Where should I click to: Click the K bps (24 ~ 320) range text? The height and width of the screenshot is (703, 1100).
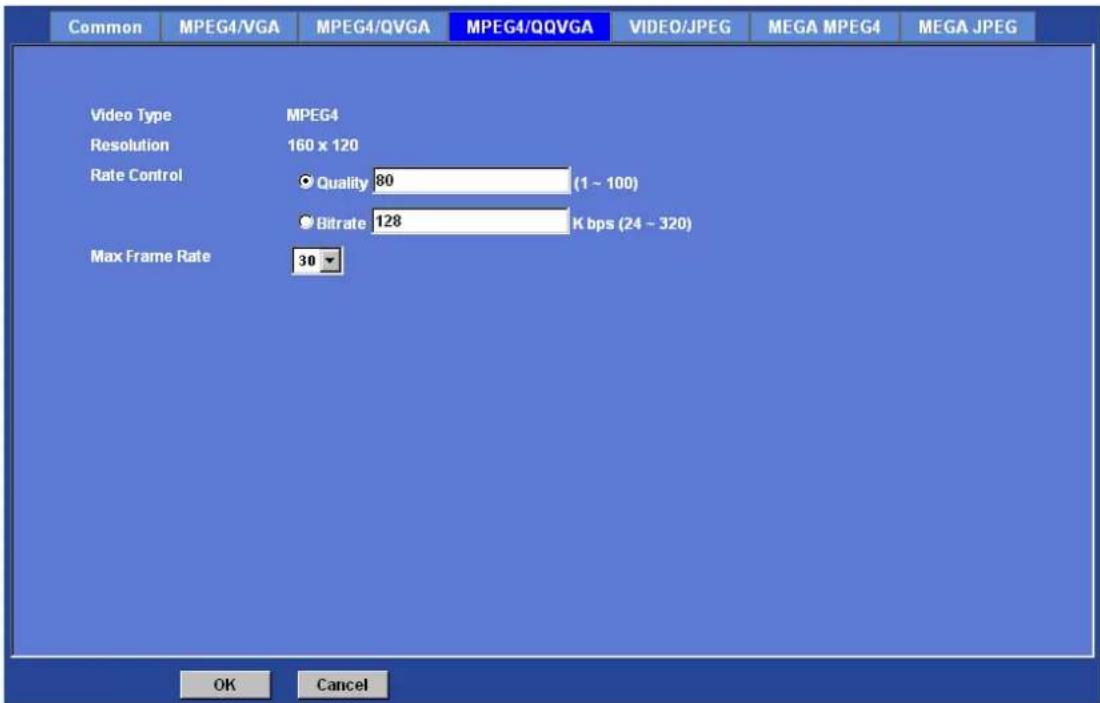tap(632, 224)
